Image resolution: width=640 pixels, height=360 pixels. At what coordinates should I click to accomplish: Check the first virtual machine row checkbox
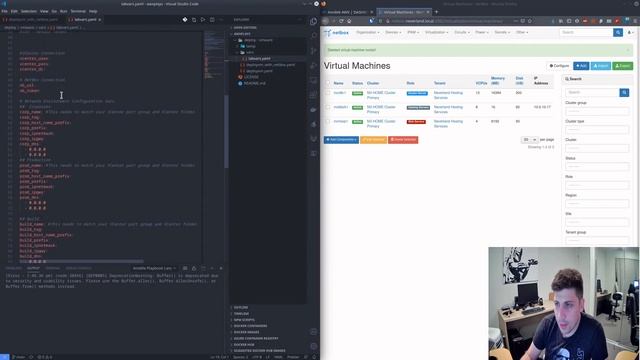[327, 93]
